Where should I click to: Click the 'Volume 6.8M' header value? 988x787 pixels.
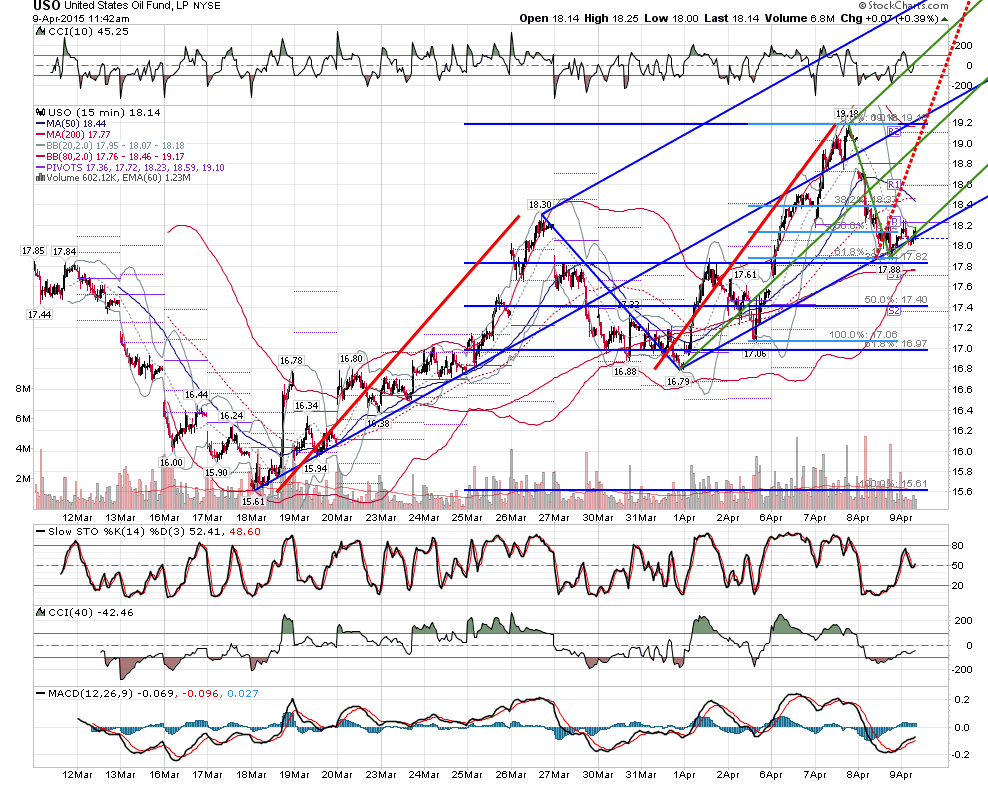pos(800,18)
